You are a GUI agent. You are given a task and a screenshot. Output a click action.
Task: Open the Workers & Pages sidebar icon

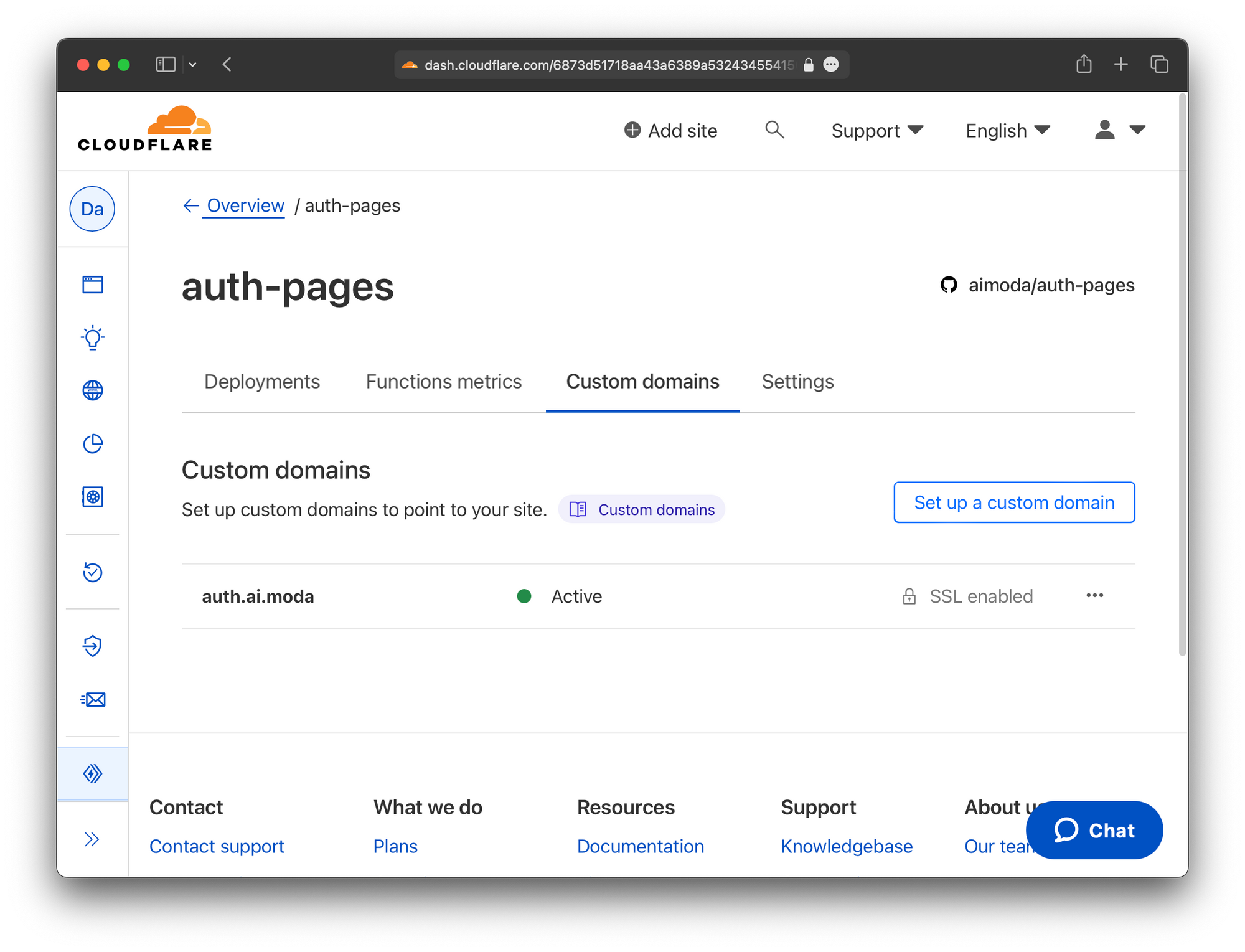click(93, 774)
